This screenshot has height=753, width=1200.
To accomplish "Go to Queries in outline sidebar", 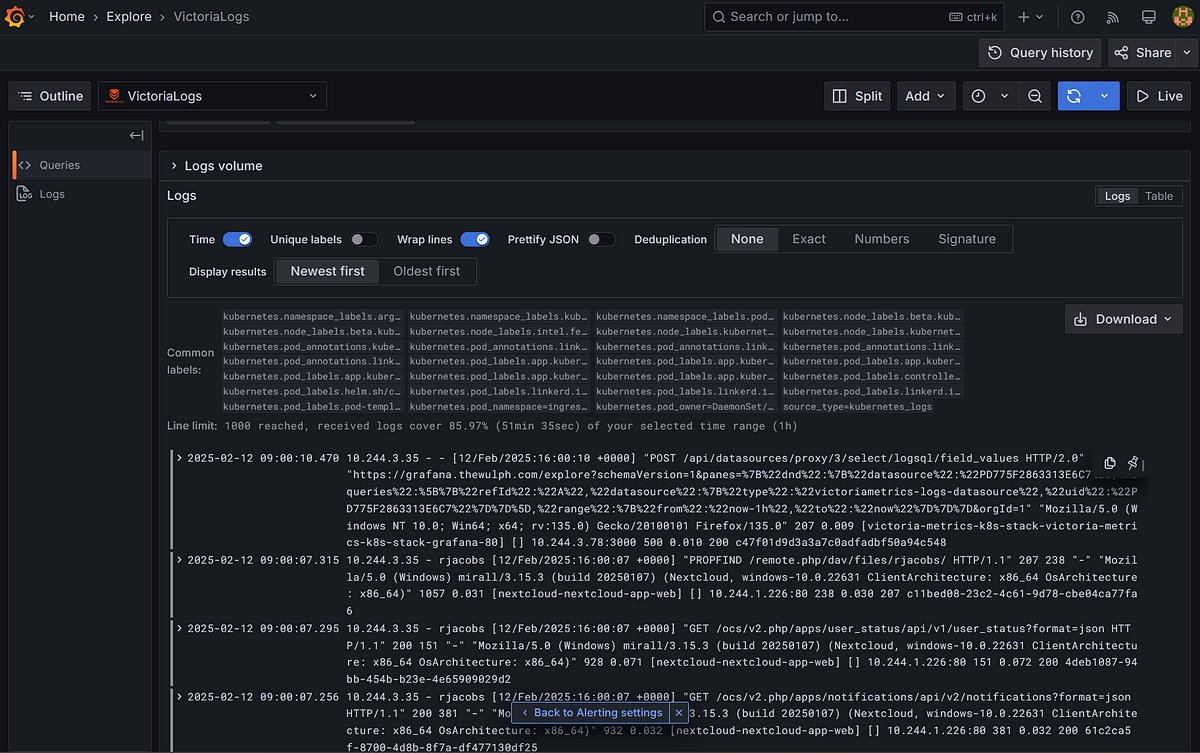I will (x=82, y=165).
